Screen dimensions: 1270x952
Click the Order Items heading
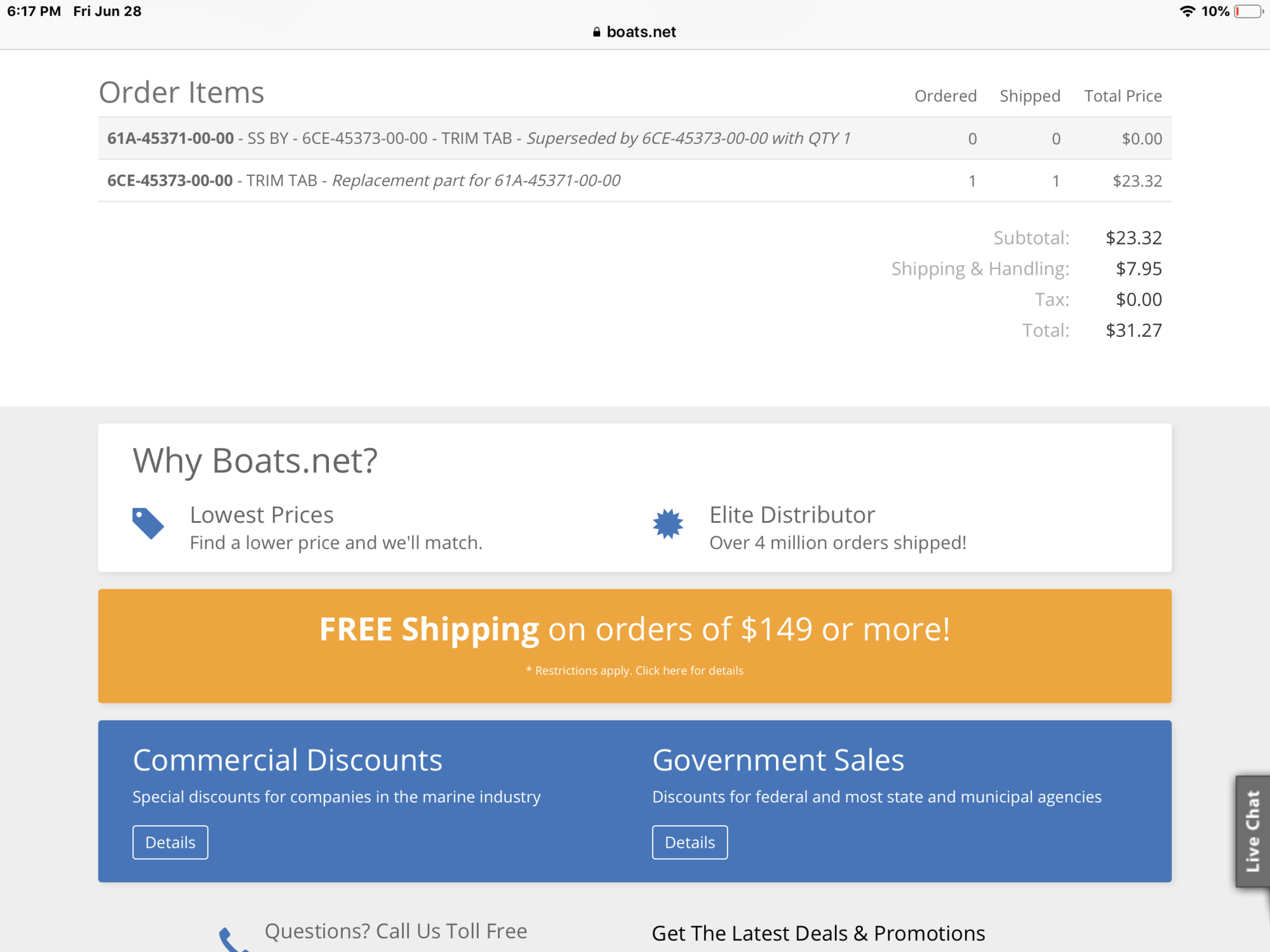click(x=182, y=93)
